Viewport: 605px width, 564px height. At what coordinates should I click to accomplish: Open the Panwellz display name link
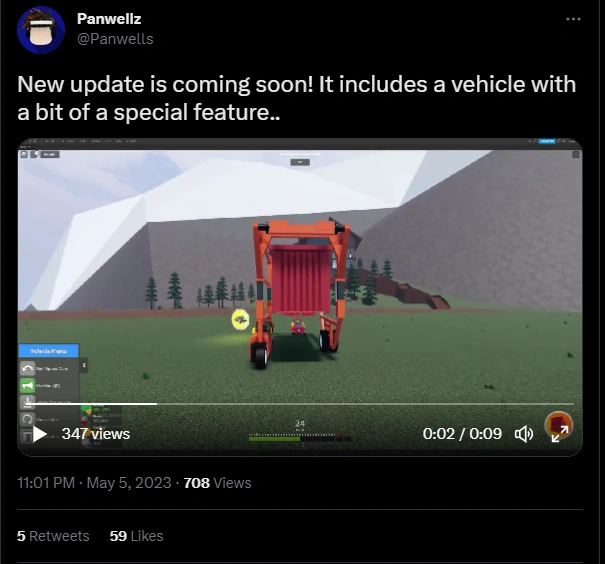click(x=109, y=19)
